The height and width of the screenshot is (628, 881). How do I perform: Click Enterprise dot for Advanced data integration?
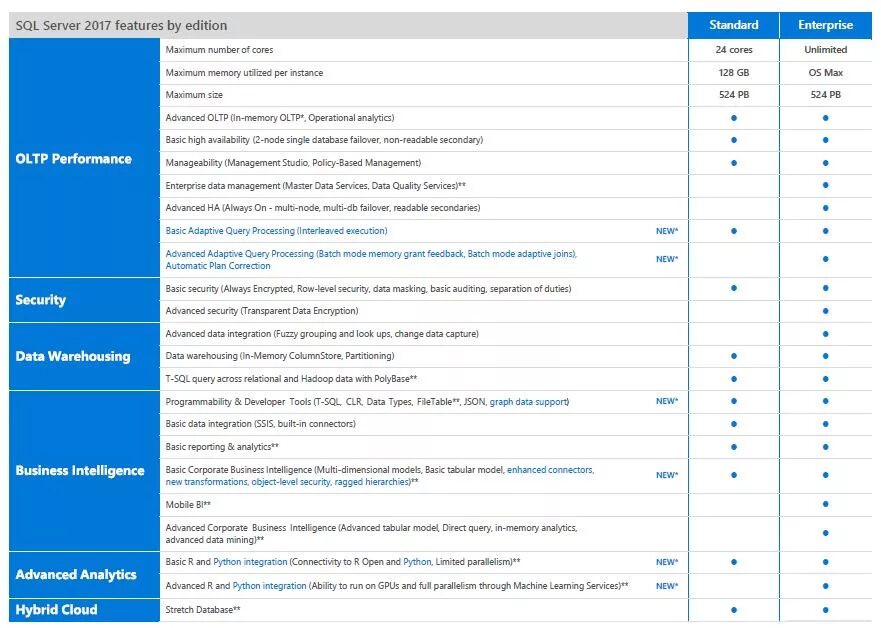click(x=825, y=334)
